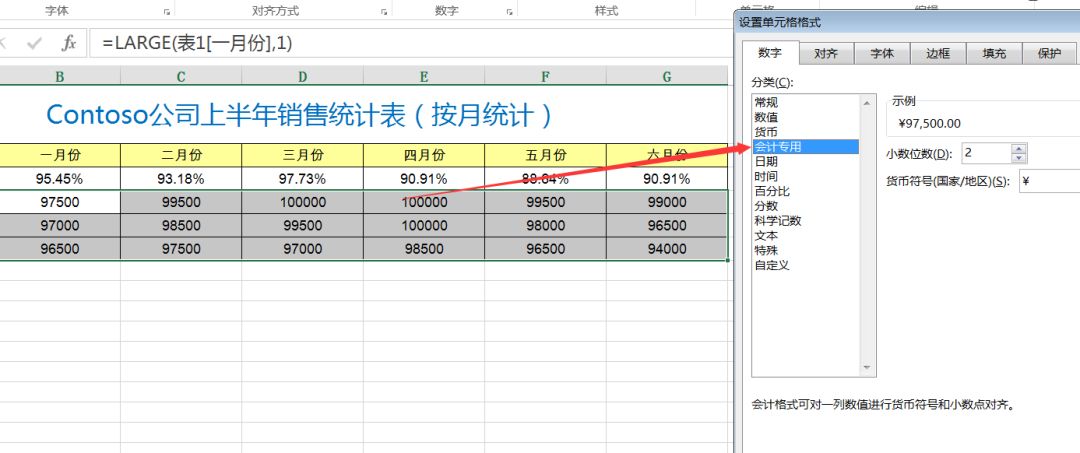Confirm formula with the checkmark icon
The height and width of the screenshot is (453, 1080).
tap(34, 43)
